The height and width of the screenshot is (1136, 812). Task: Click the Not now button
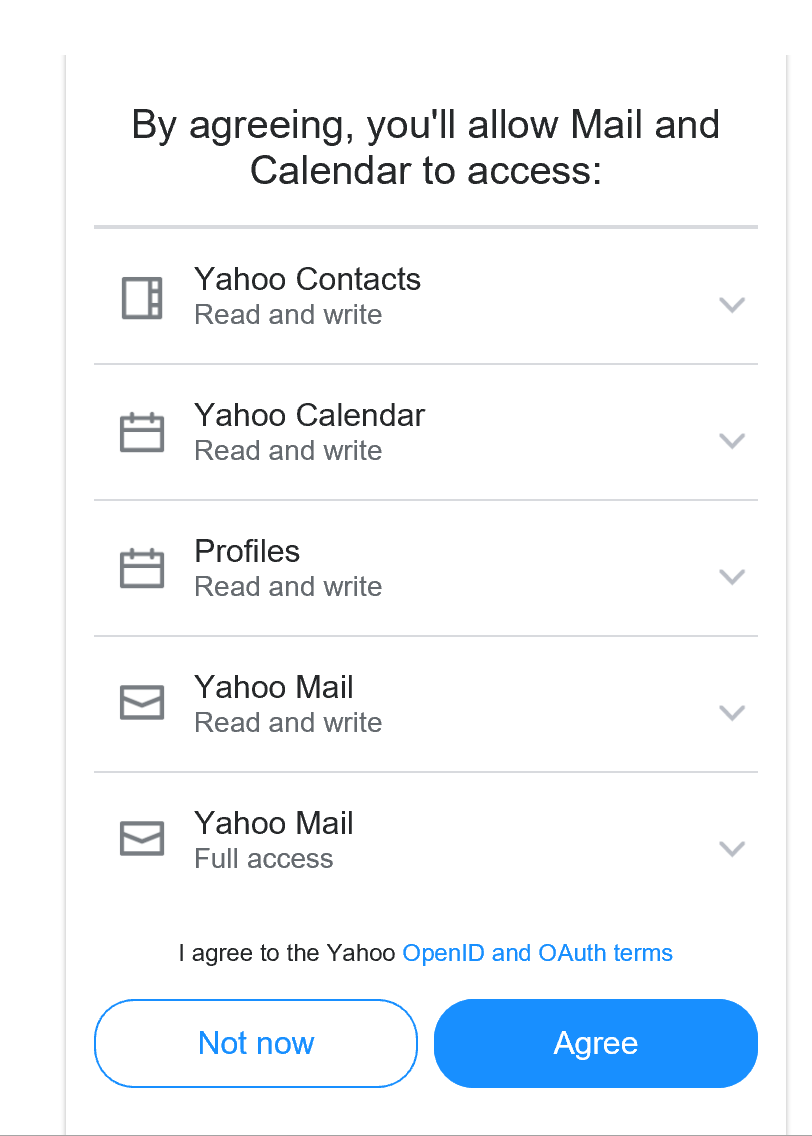[x=256, y=1043]
